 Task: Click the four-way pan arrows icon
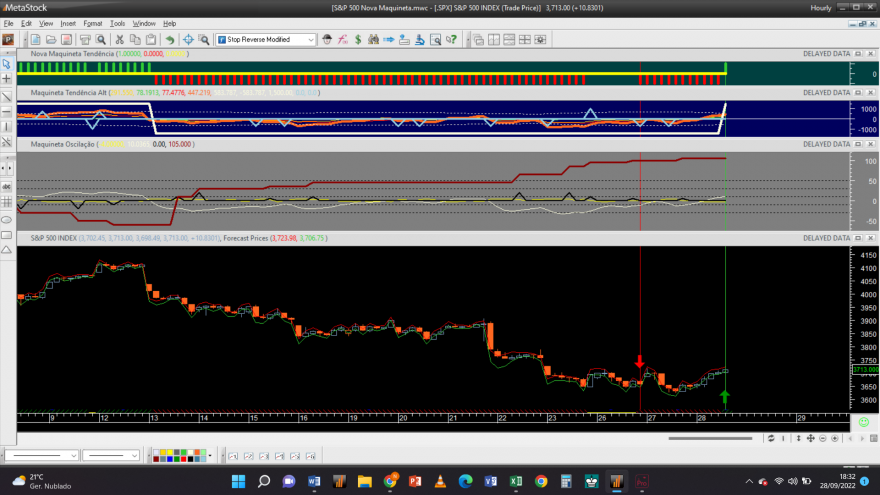coord(810,438)
